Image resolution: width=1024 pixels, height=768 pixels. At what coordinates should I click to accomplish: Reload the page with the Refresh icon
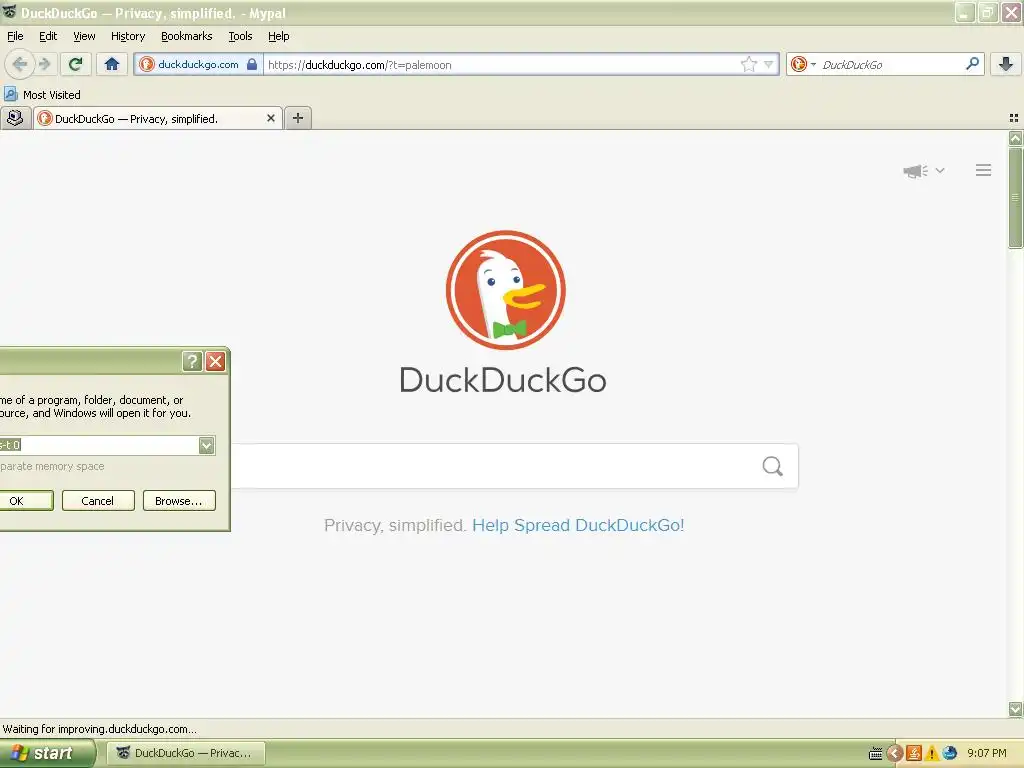tap(76, 64)
